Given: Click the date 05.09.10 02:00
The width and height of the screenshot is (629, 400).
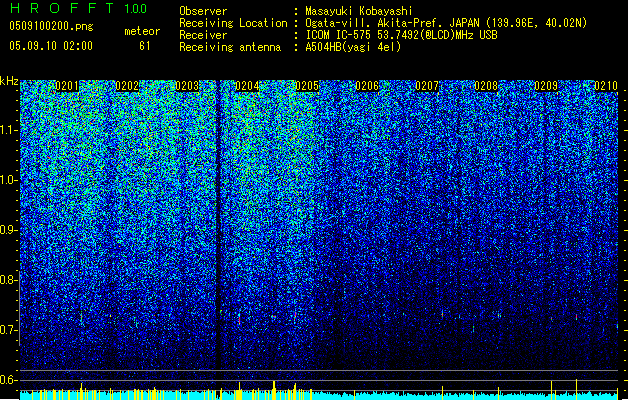Looking at the screenshot, I should pyautogui.click(x=51, y=46).
